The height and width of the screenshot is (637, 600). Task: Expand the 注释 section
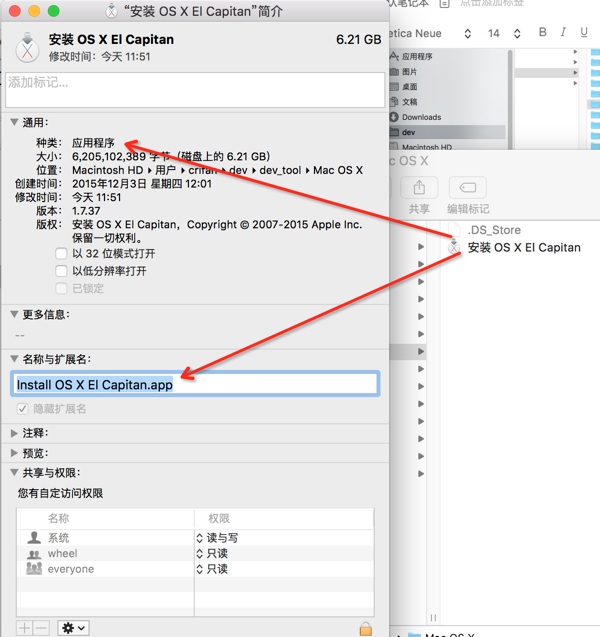pyautogui.click(x=14, y=433)
